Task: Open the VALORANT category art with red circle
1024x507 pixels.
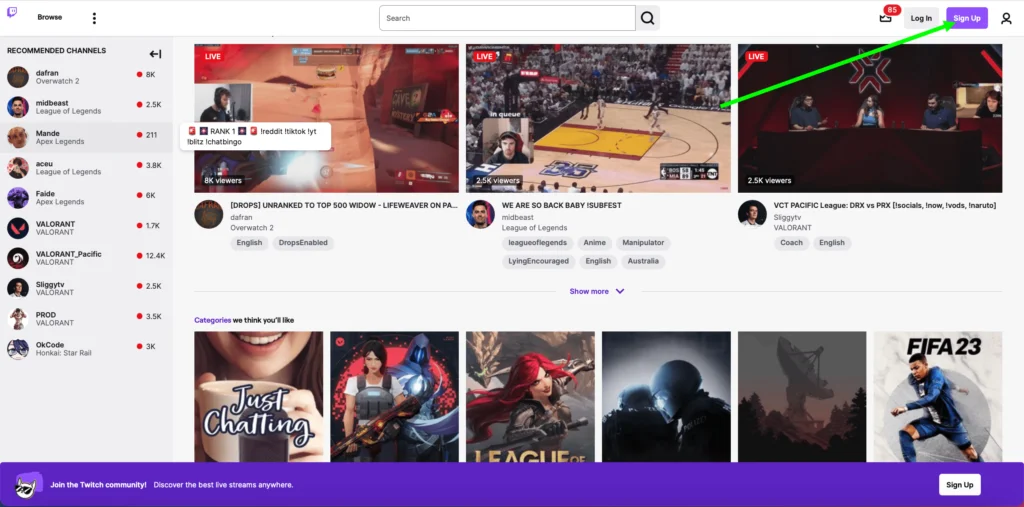Action: click(x=394, y=397)
